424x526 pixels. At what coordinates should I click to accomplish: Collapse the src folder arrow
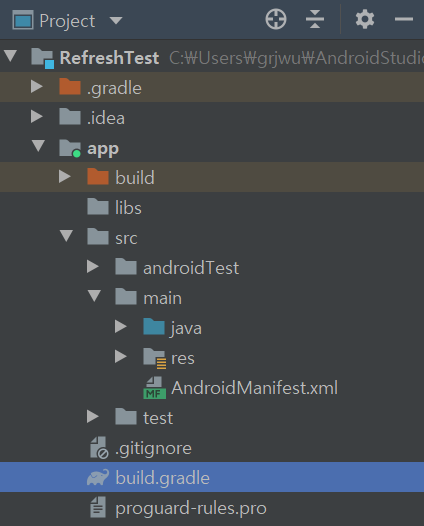coord(66,235)
